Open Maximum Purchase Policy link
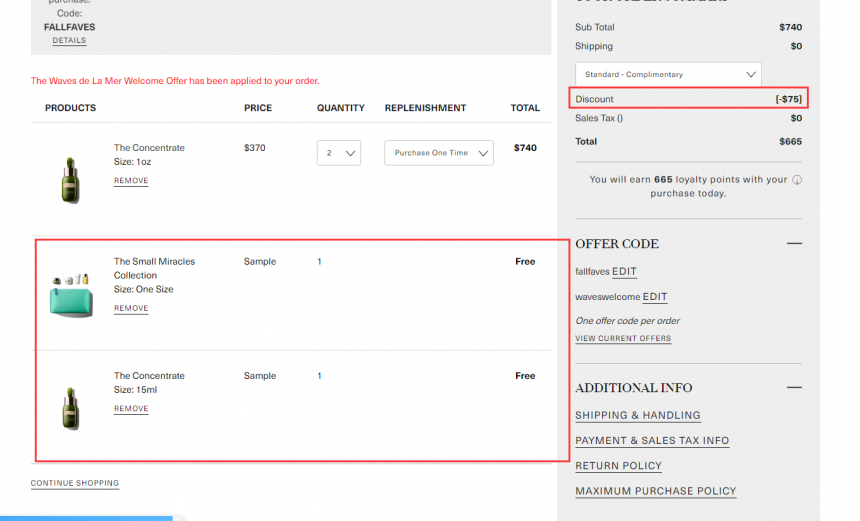Image resolution: width=860 pixels, height=521 pixels. (656, 491)
